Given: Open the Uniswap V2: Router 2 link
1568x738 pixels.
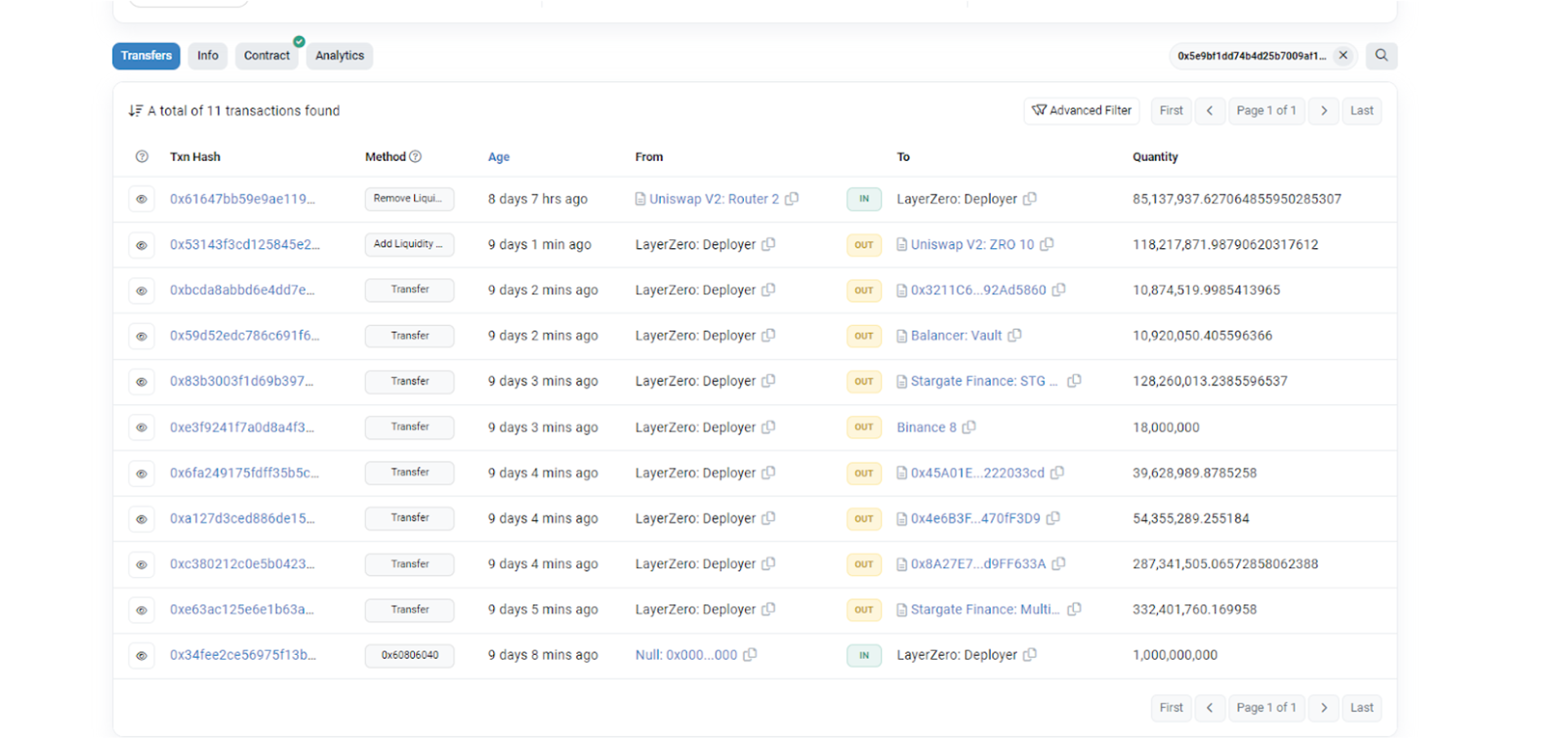Looking at the screenshot, I should (714, 198).
